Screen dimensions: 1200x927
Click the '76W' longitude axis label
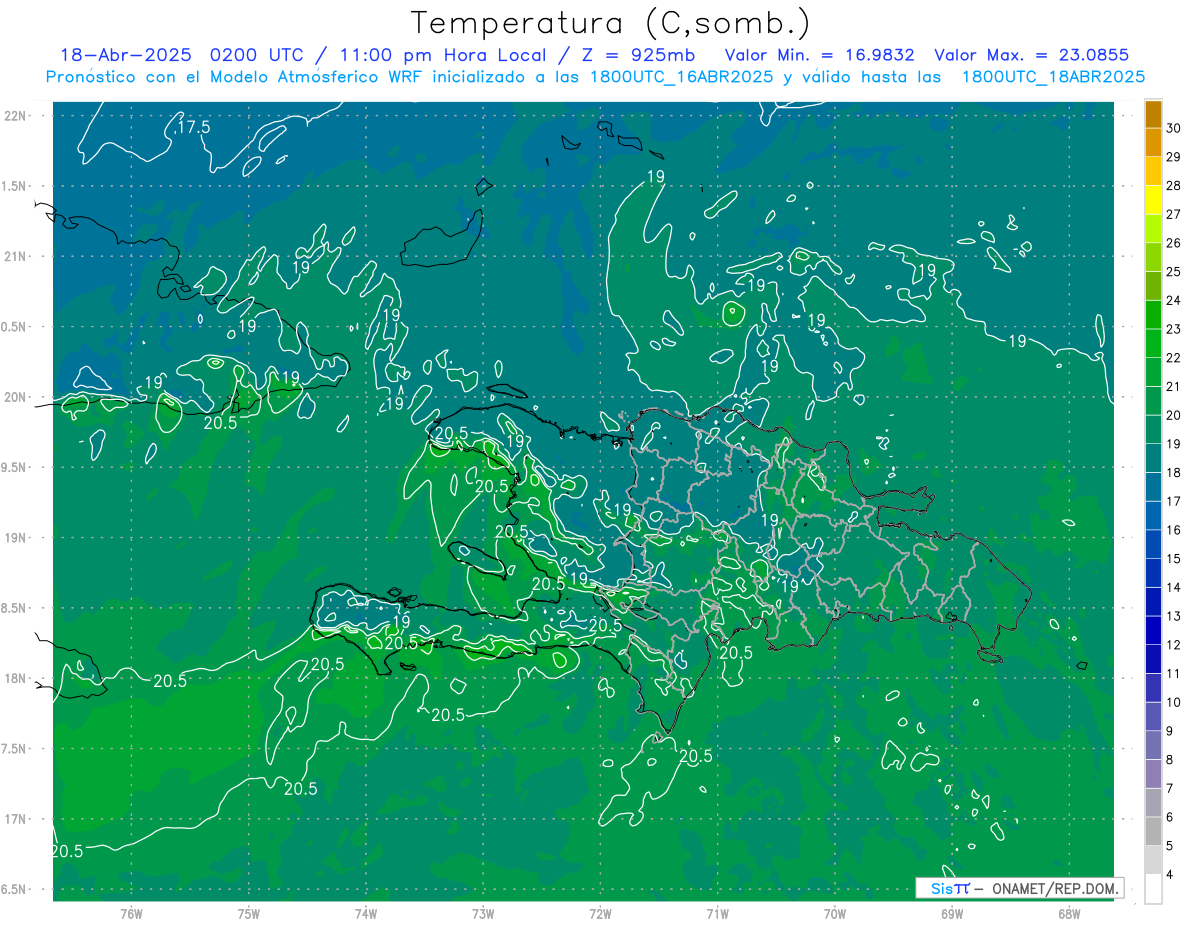coord(131,913)
